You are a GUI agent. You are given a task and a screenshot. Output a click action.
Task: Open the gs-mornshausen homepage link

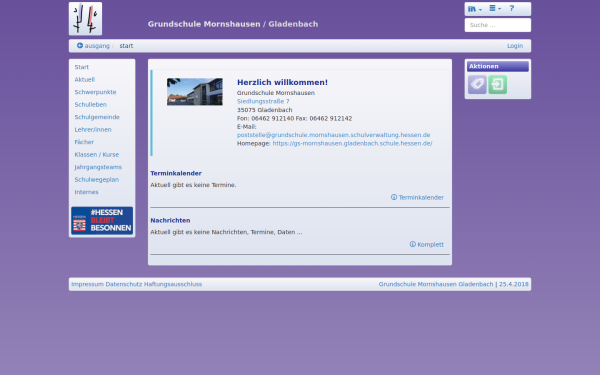coord(352,143)
